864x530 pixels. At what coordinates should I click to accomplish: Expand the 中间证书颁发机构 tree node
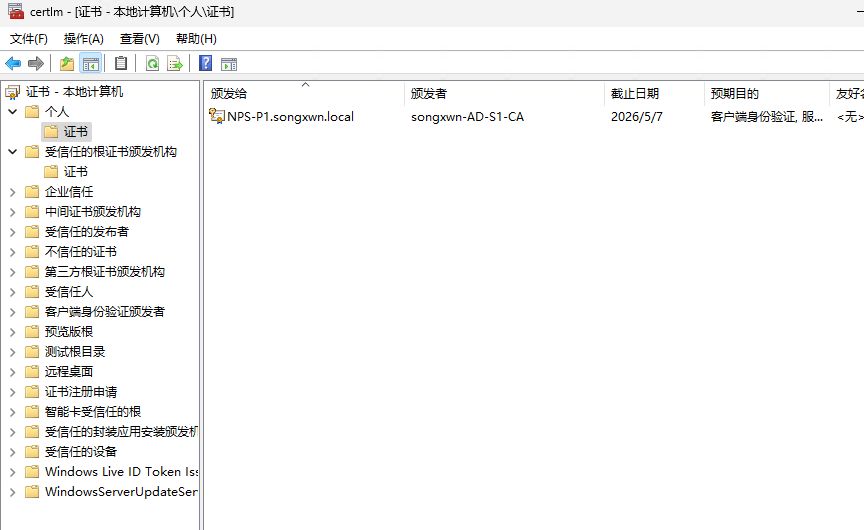tap(12, 212)
